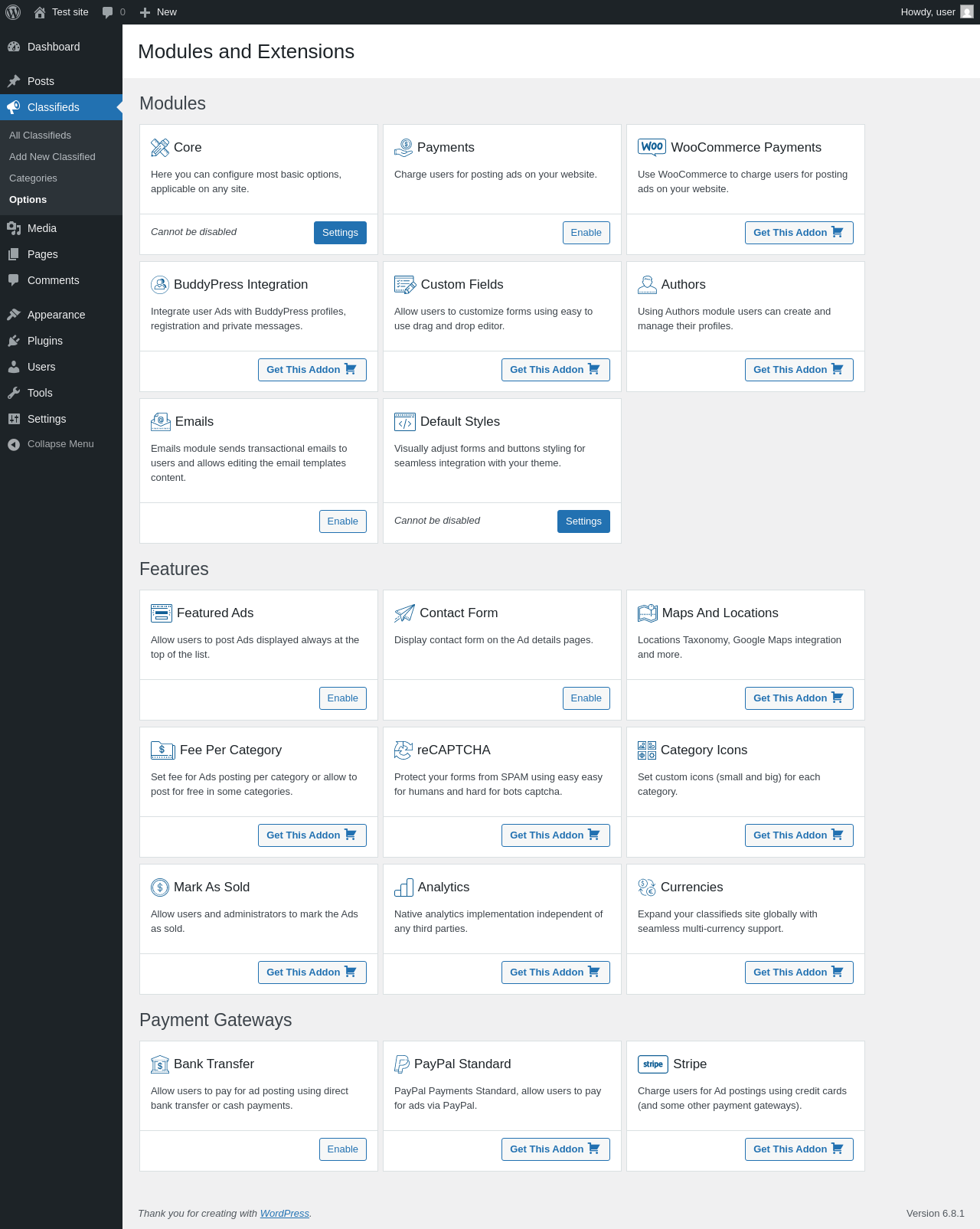Click the WooCommerce Payments Woo logo icon
Screen dimensions: 980x1229
pyautogui.click(x=652, y=147)
